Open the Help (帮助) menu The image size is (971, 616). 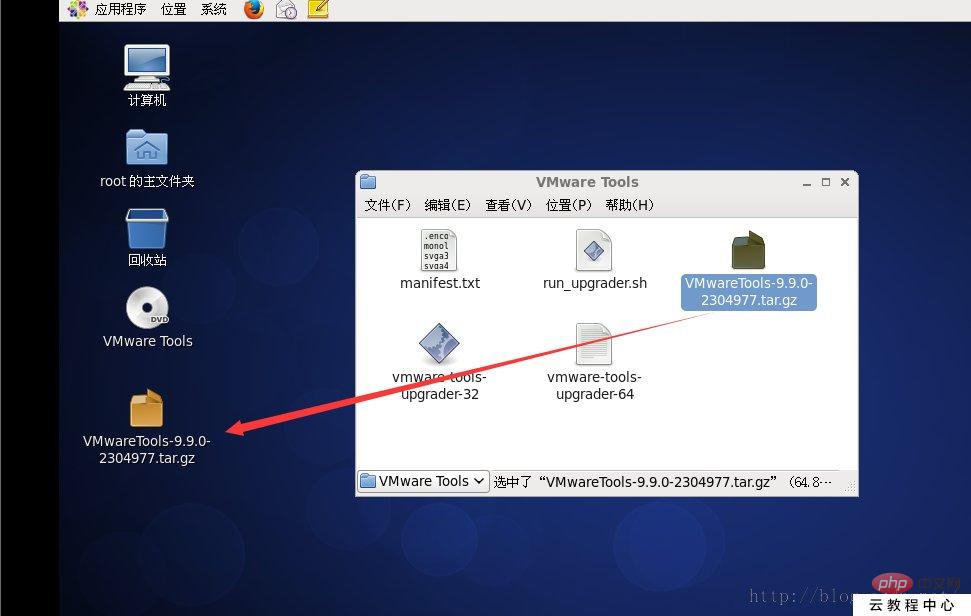[629, 205]
